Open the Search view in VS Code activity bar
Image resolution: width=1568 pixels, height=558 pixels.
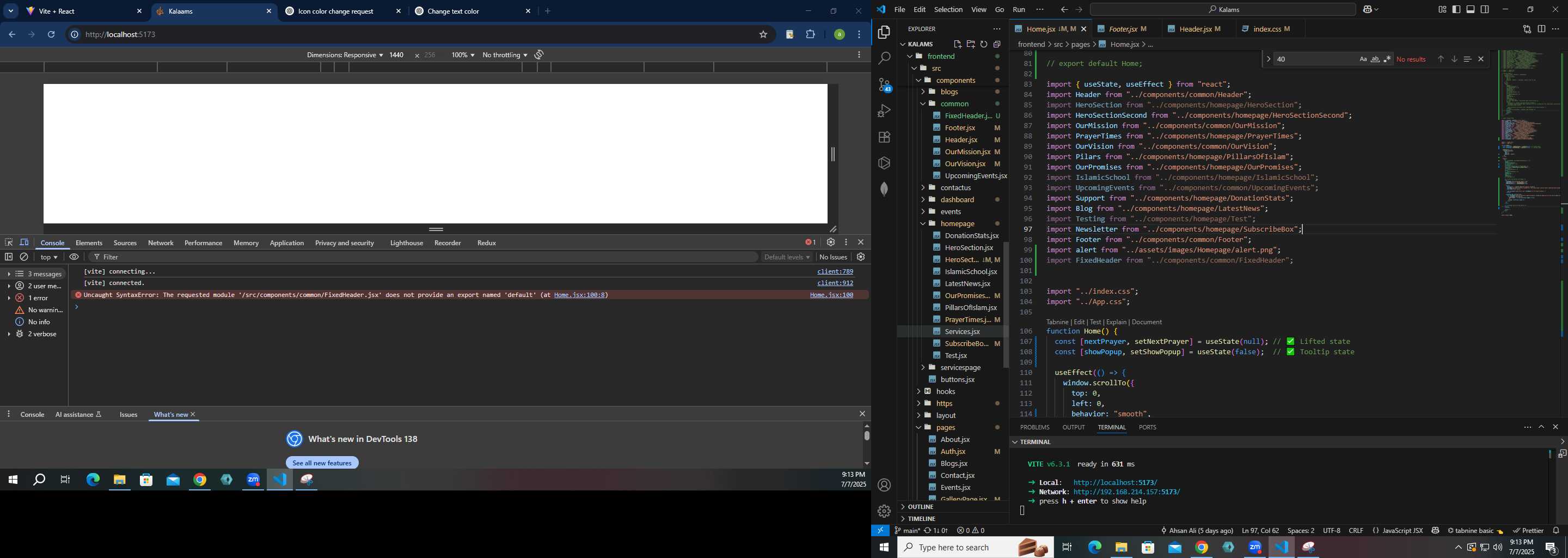pyautogui.click(x=884, y=58)
